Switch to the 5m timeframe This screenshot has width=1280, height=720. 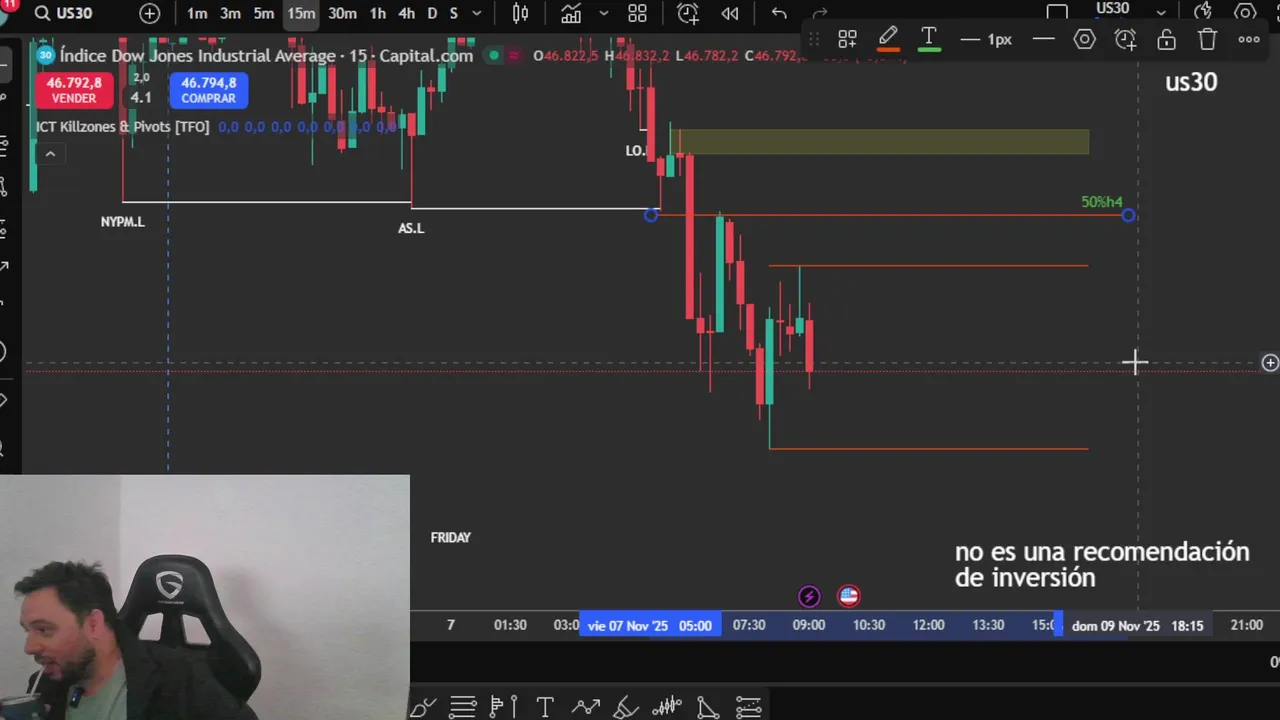pos(264,13)
